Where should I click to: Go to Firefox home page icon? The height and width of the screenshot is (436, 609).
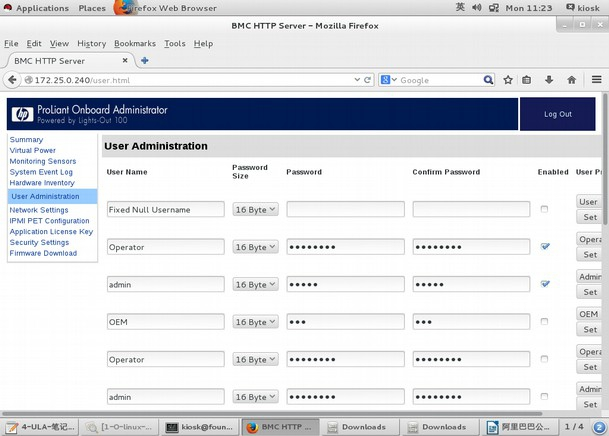[571, 80]
